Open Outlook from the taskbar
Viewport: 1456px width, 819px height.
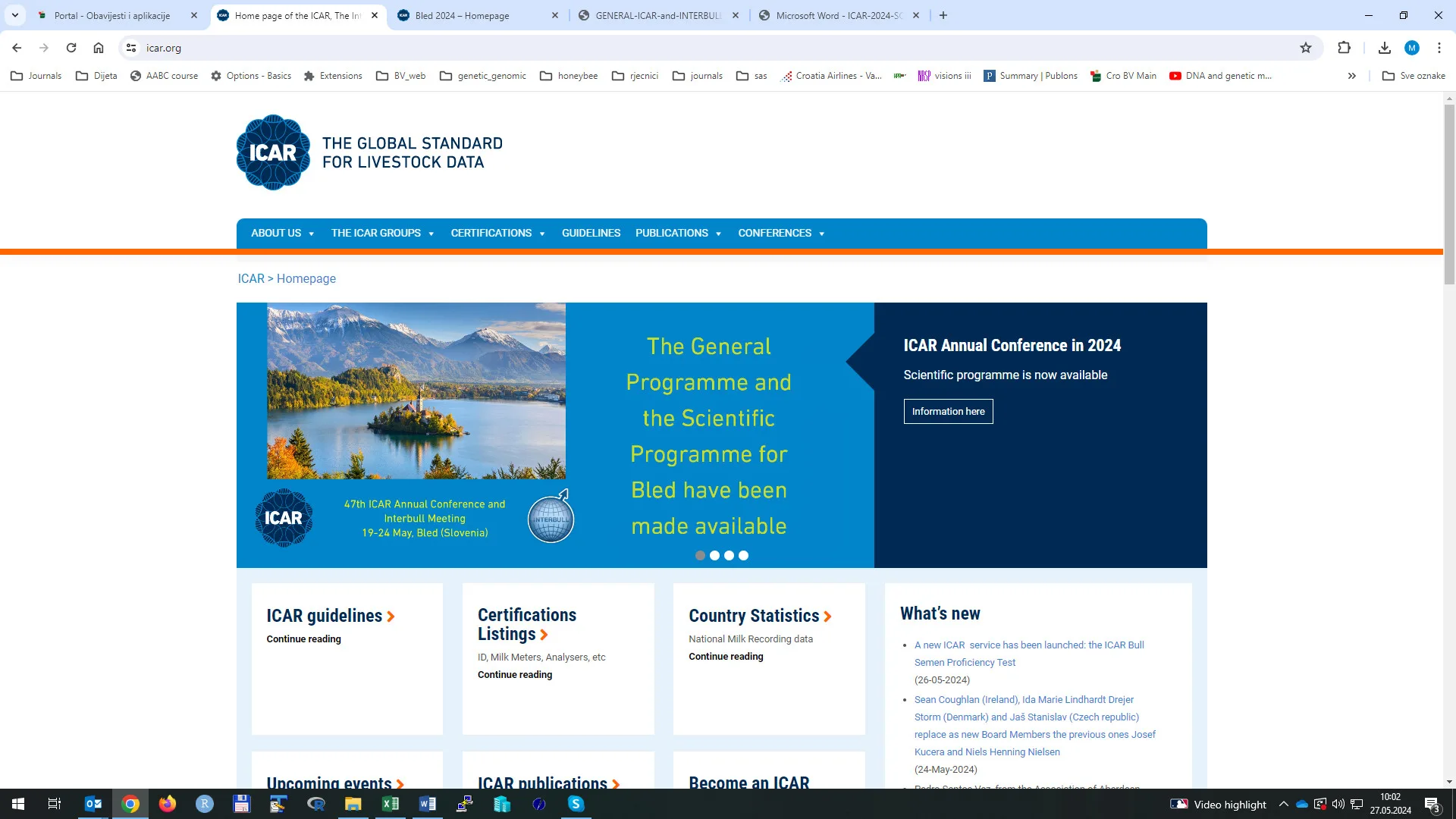(93, 804)
